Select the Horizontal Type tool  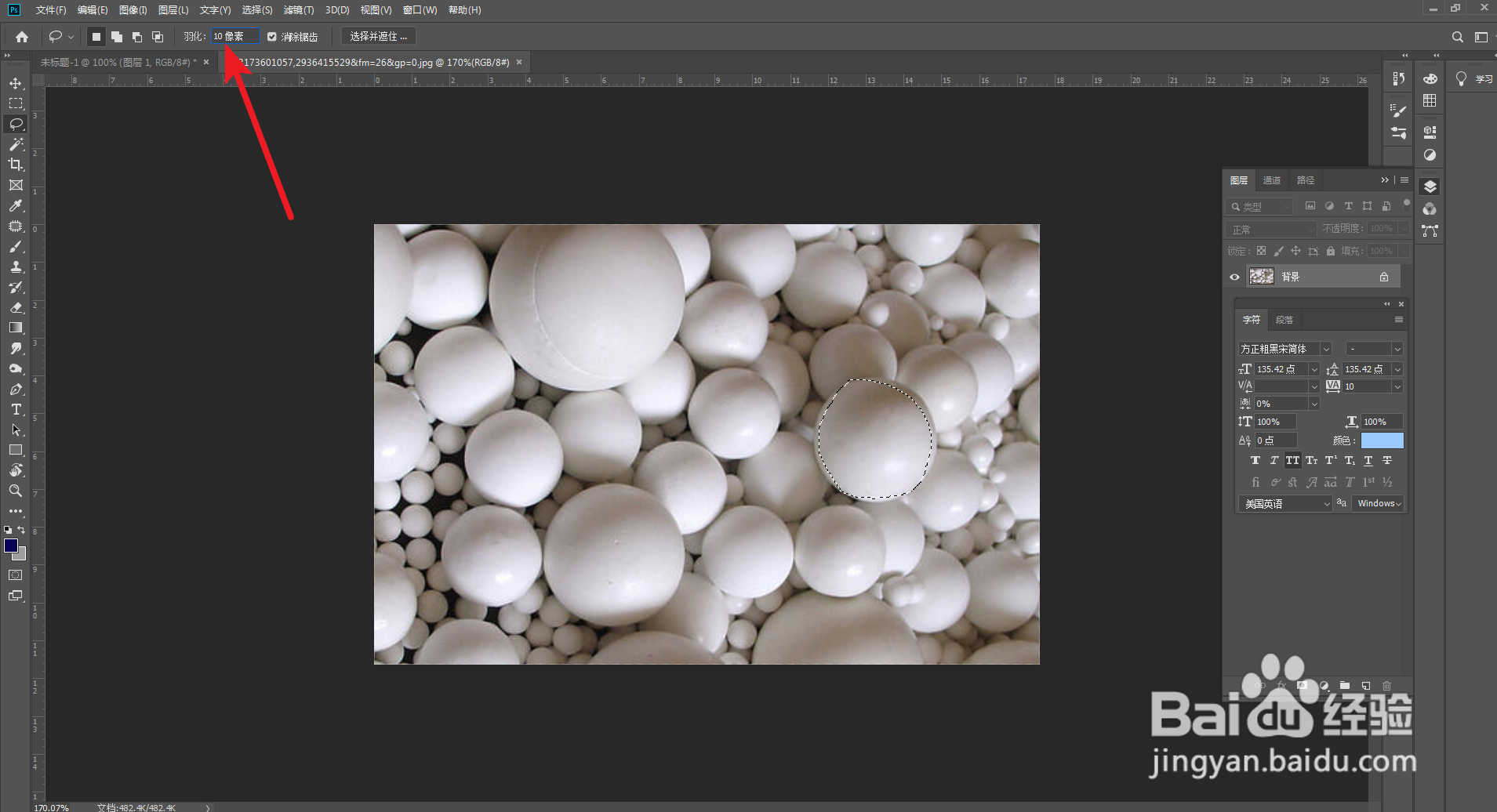16,409
